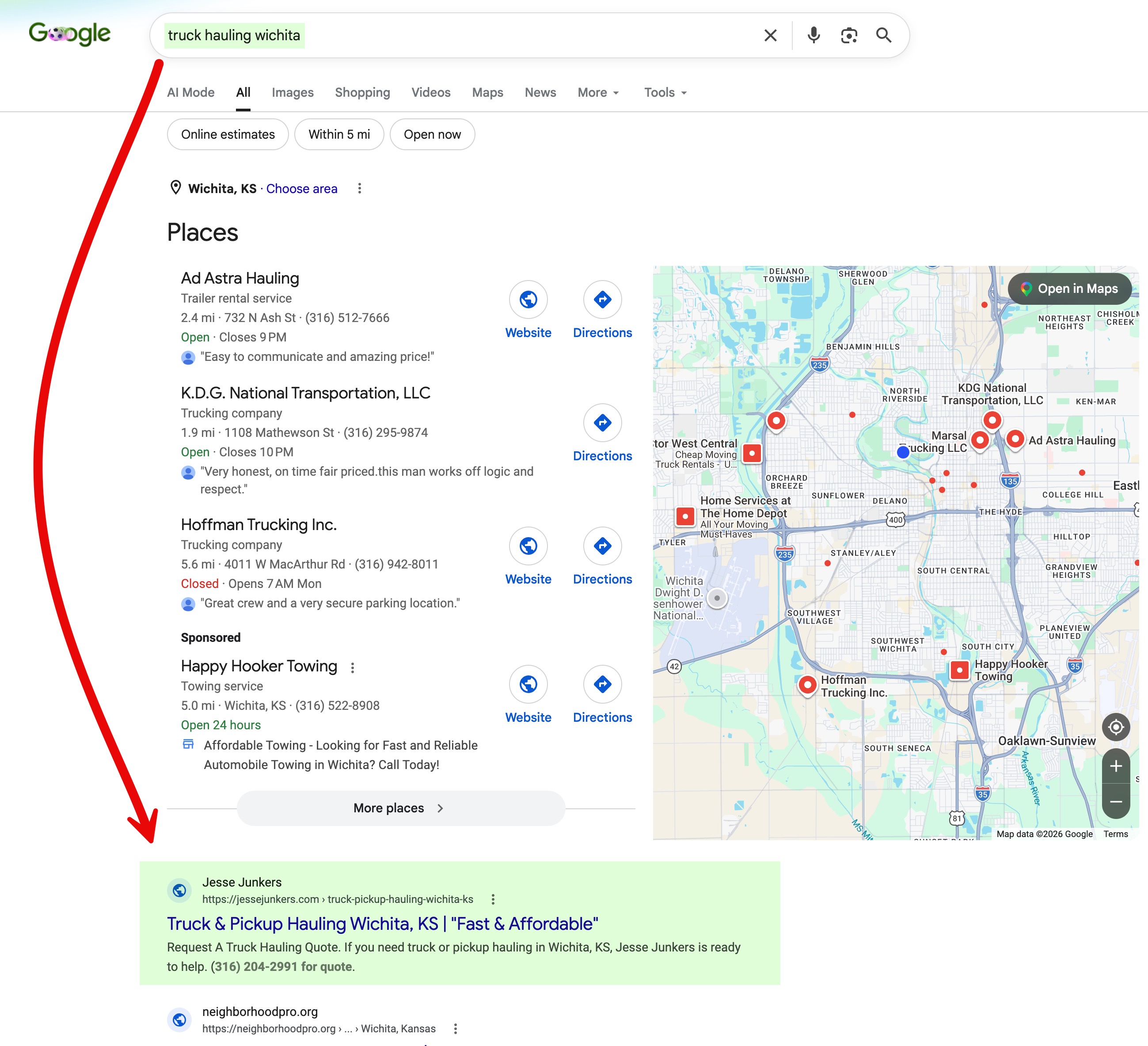Click the Choose area link

(x=302, y=188)
